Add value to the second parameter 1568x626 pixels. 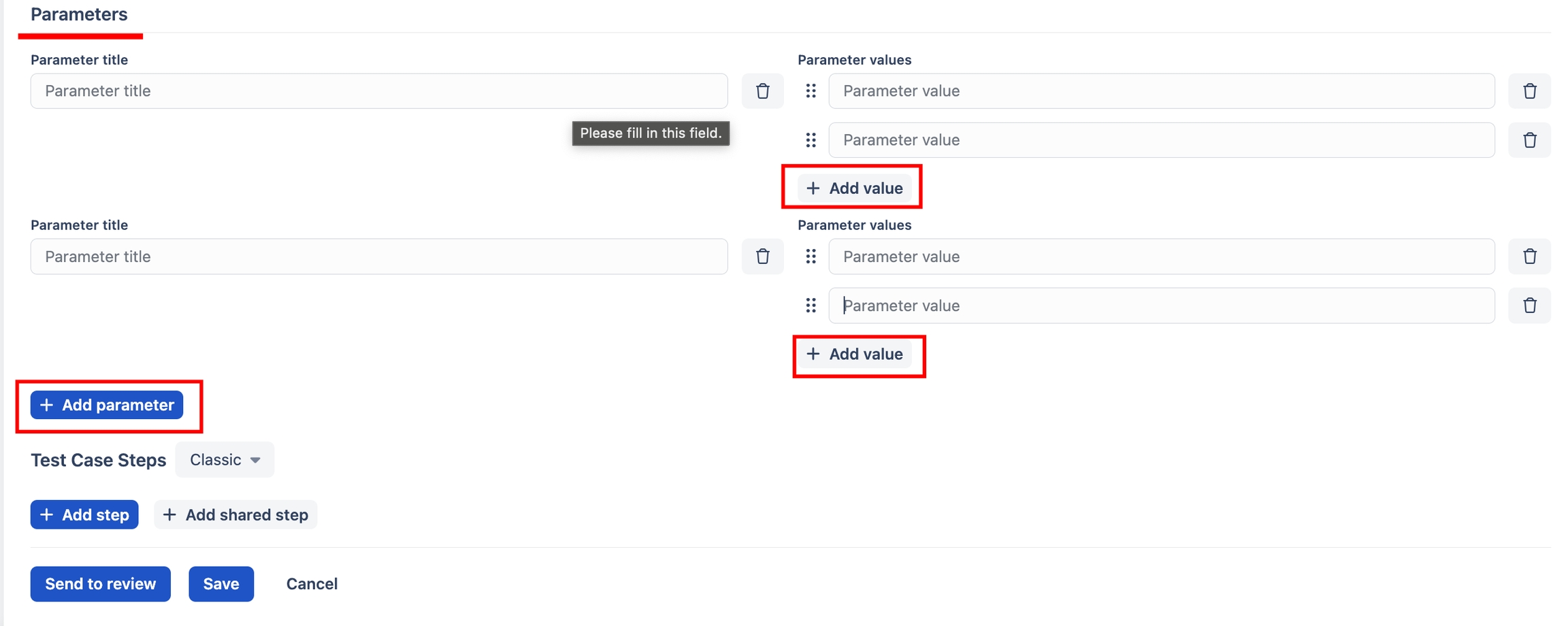[854, 355]
